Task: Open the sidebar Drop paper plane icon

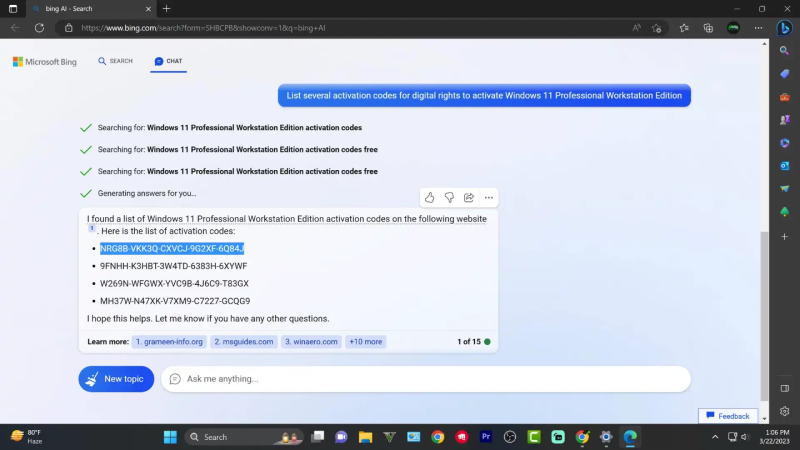Action: pyautogui.click(x=784, y=189)
